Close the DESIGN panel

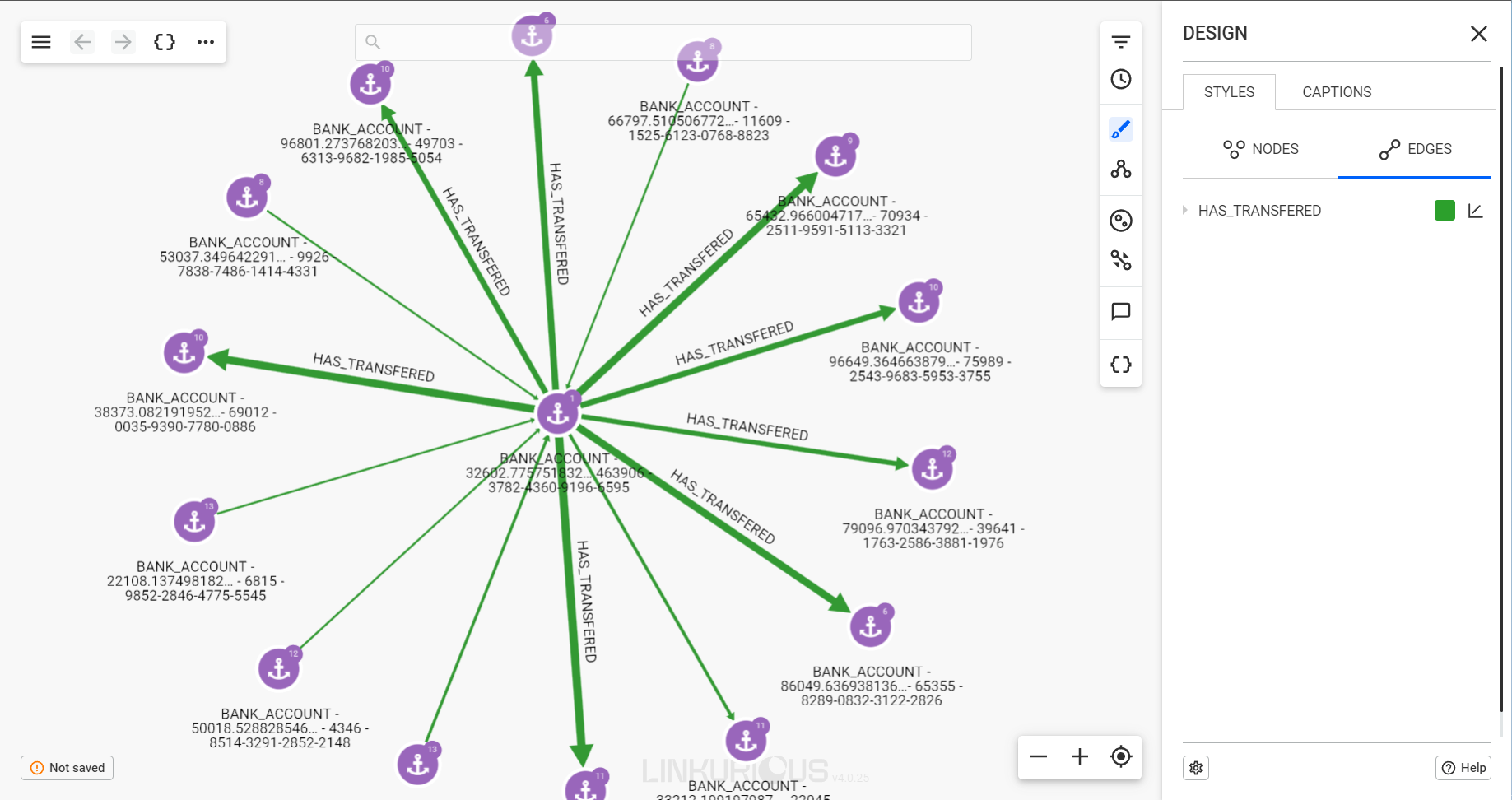(x=1479, y=34)
